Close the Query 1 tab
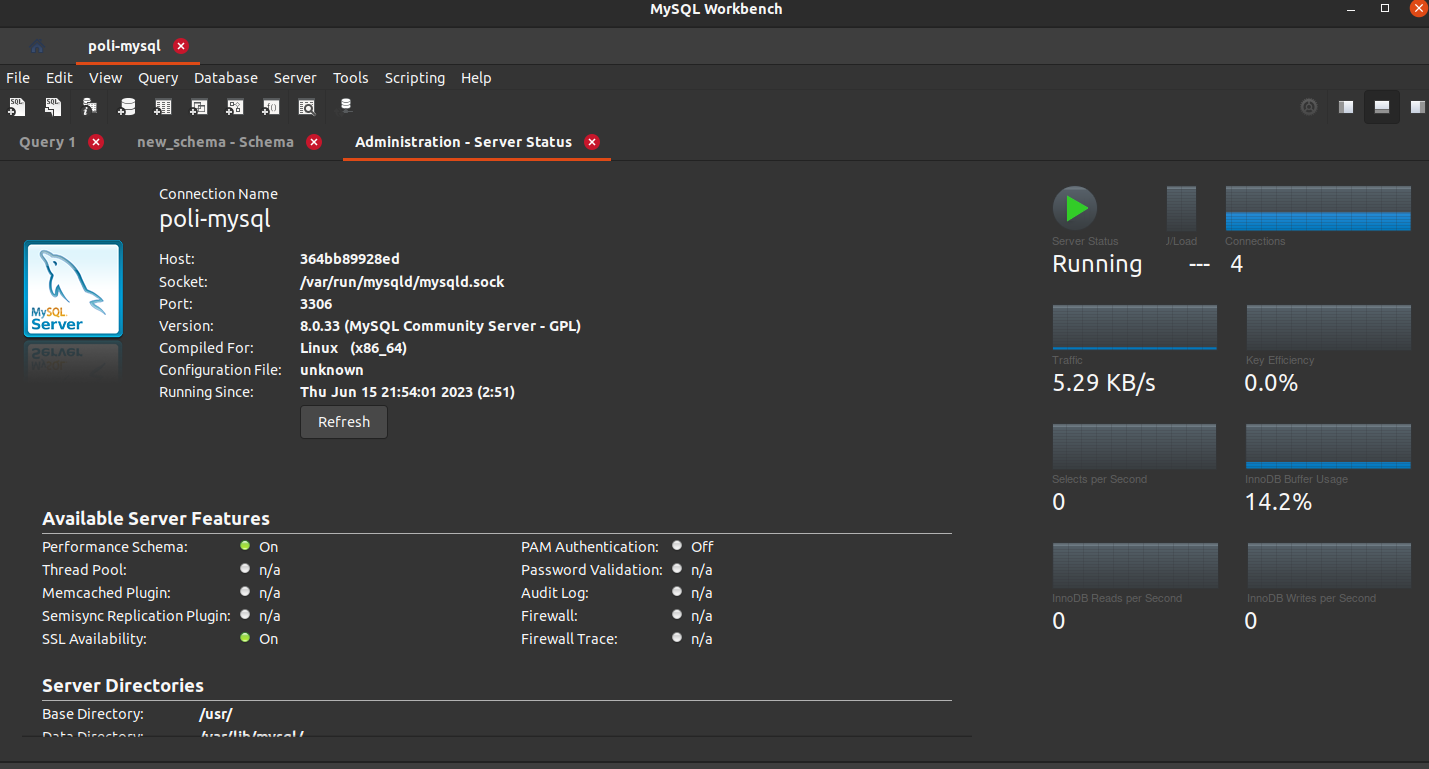 96,142
